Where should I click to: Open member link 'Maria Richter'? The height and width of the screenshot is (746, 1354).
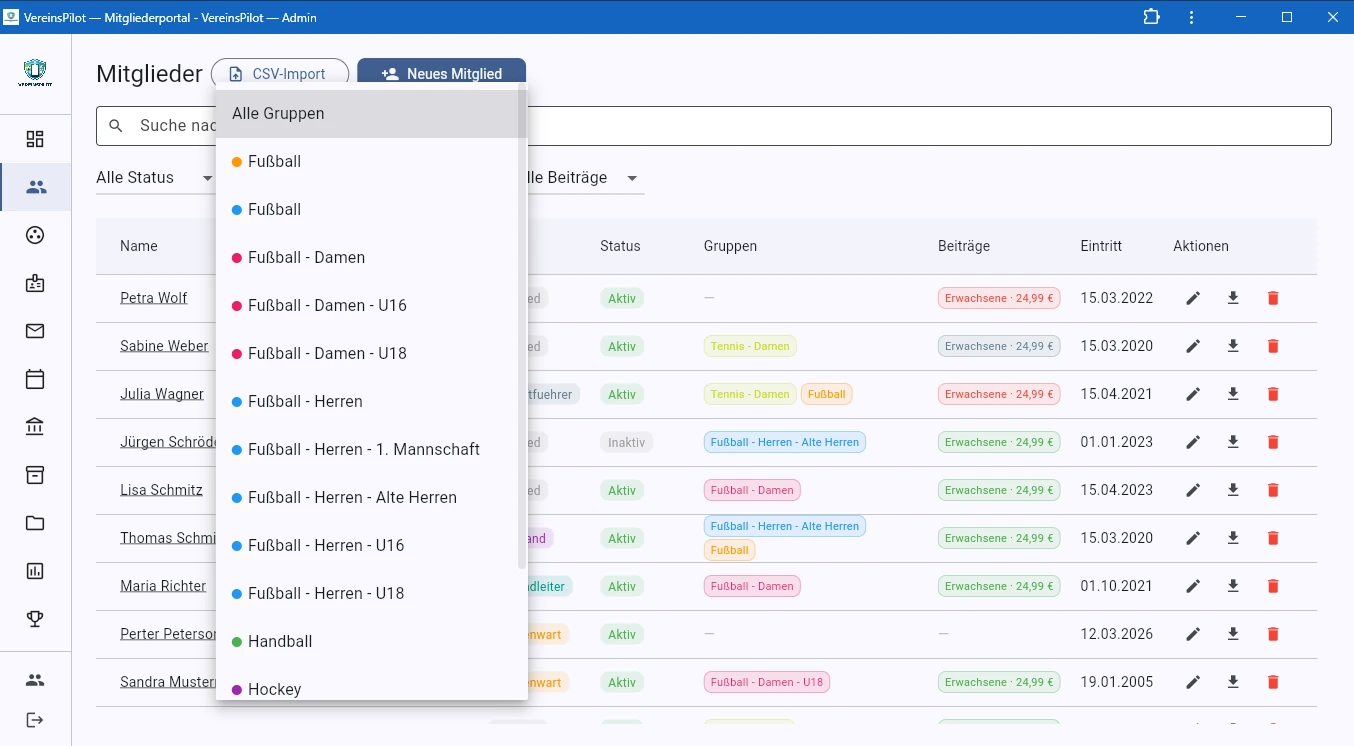pos(163,586)
